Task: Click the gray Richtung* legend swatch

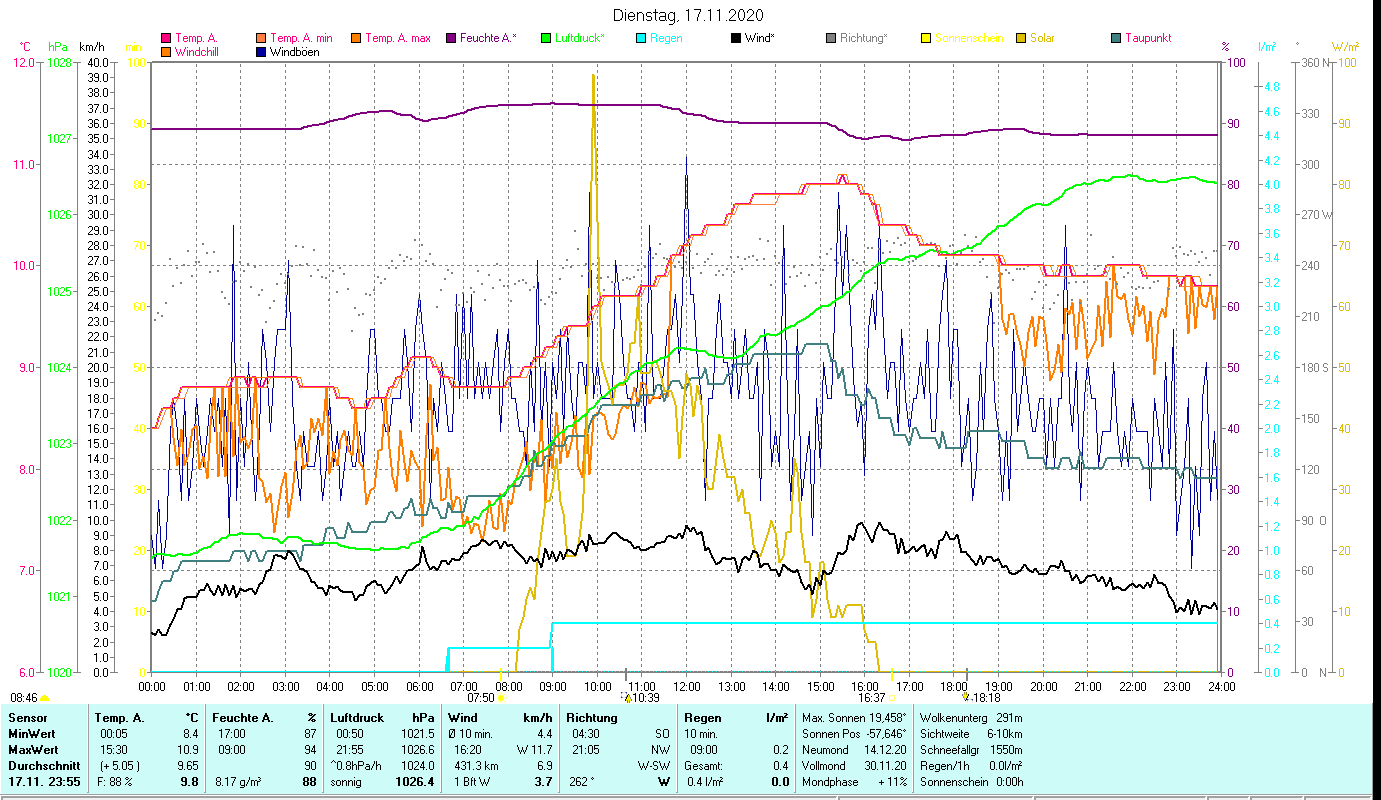Action: (831, 39)
